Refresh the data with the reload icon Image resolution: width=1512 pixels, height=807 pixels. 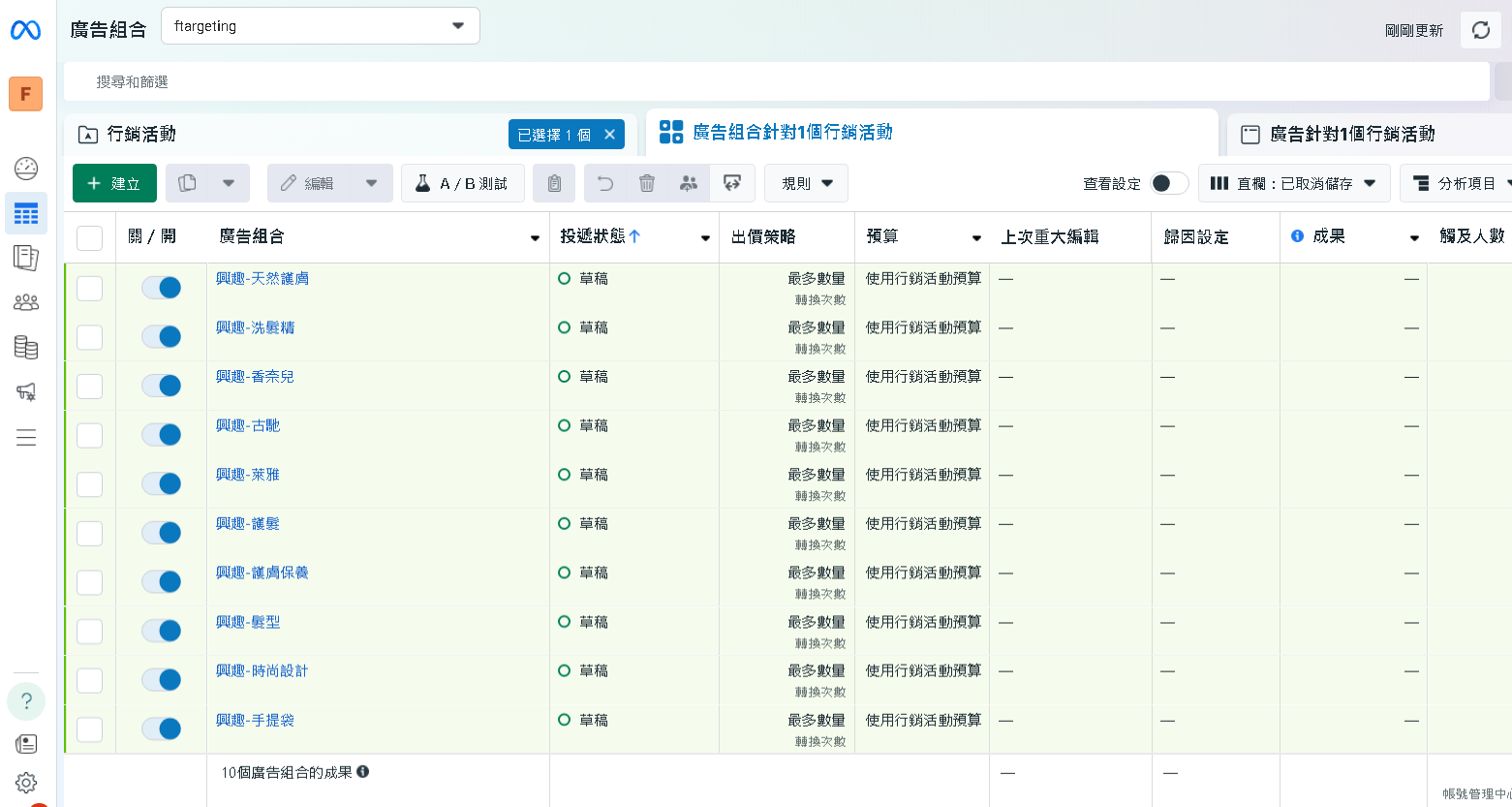(x=1480, y=30)
